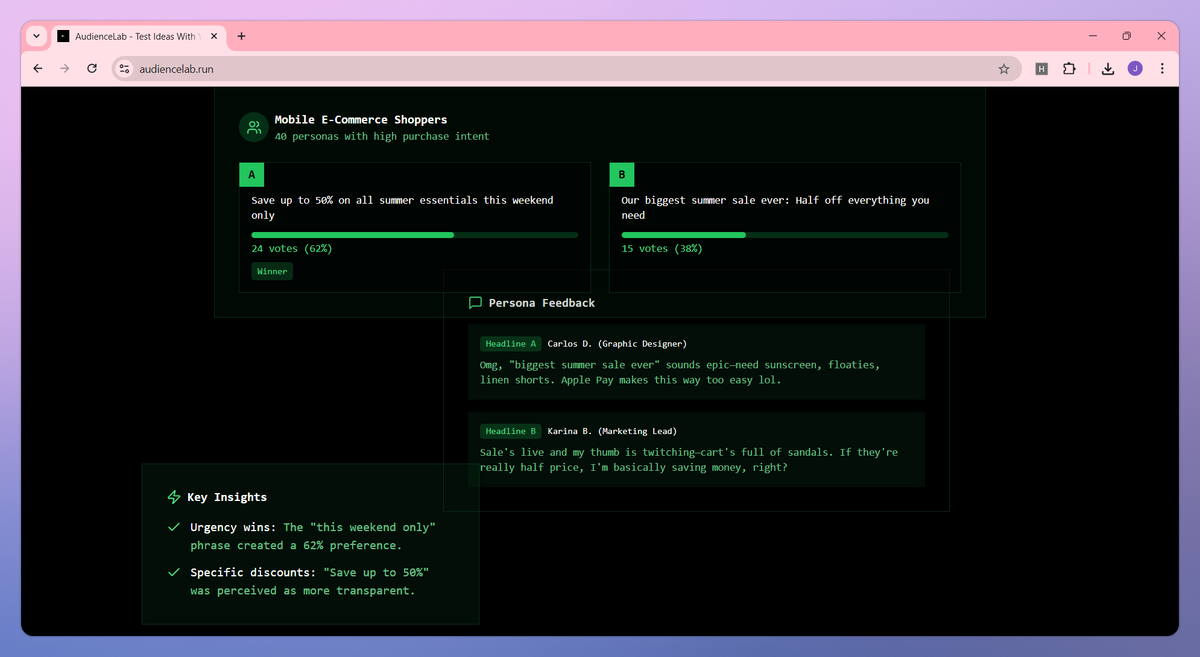The height and width of the screenshot is (657, 1200).
Task: Reload the page with the refresh icon
Action: [x=92, y=69]
